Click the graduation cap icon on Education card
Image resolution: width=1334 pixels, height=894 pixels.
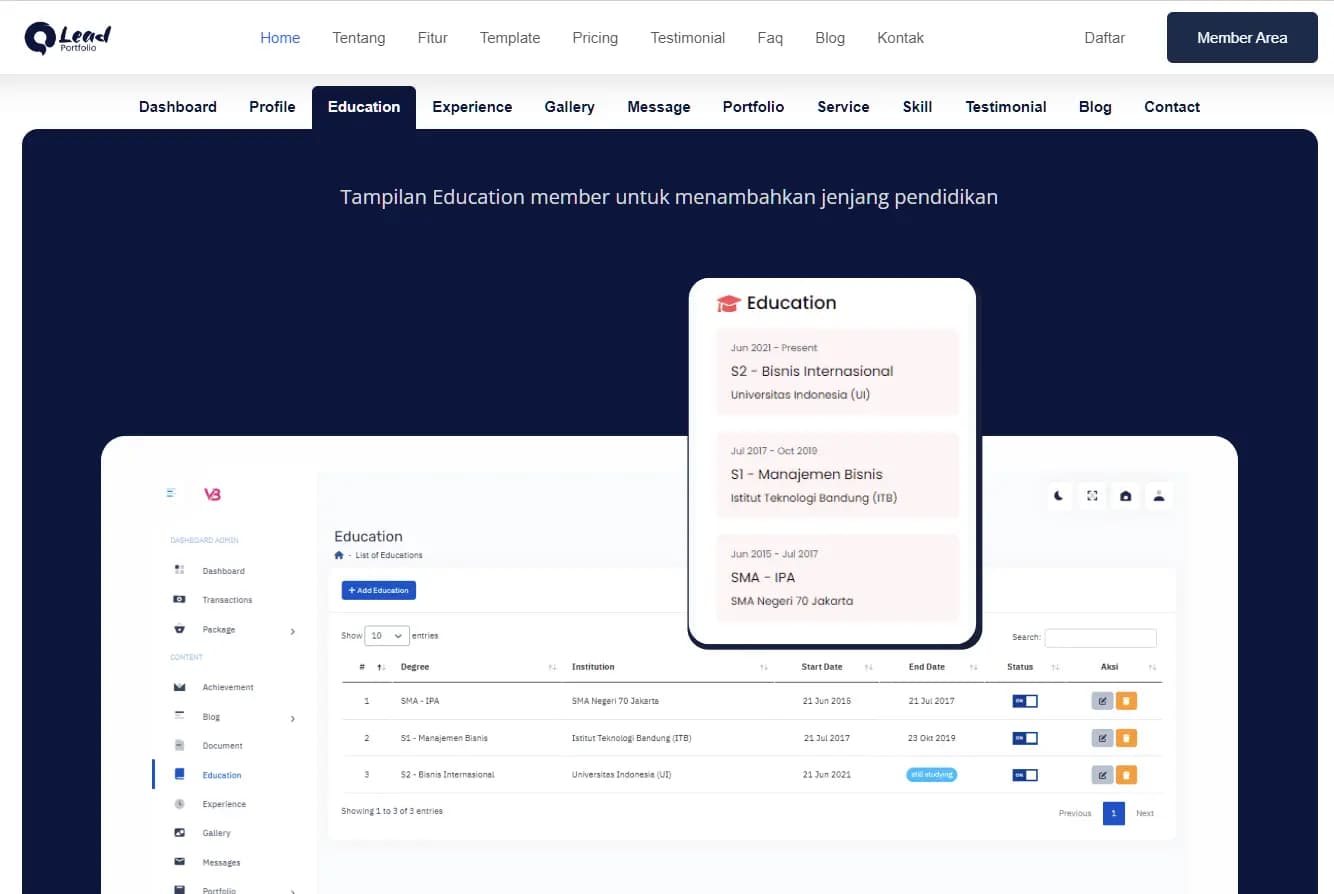point(728,303)
